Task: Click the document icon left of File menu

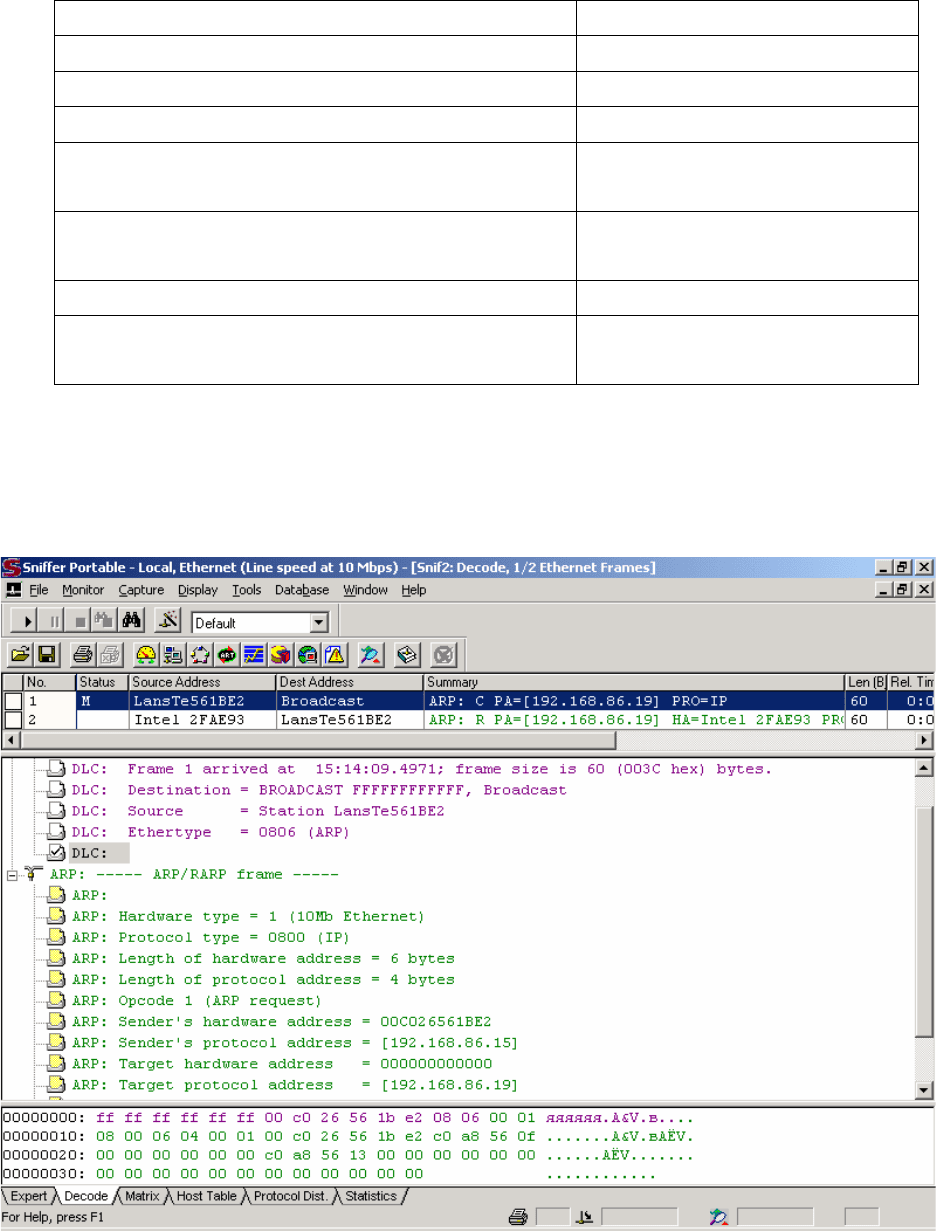Action: click(13, 590)
